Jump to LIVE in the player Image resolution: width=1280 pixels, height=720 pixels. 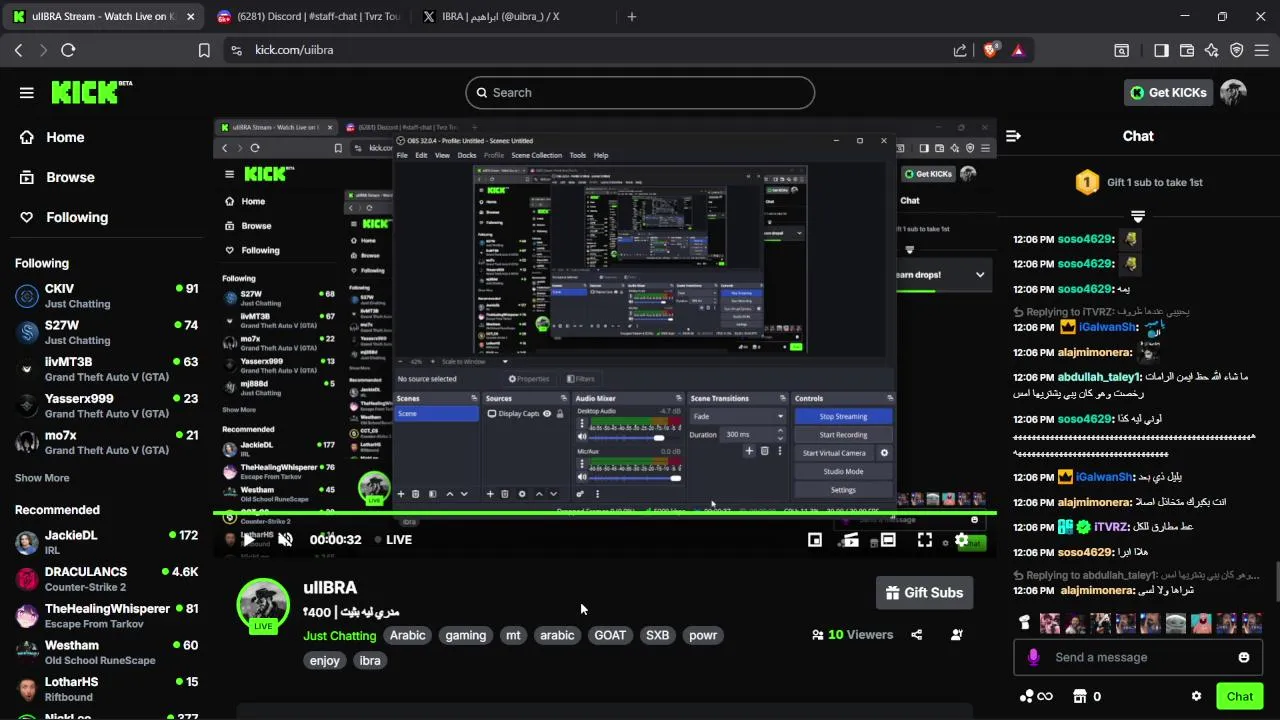(x=393, y=540)
